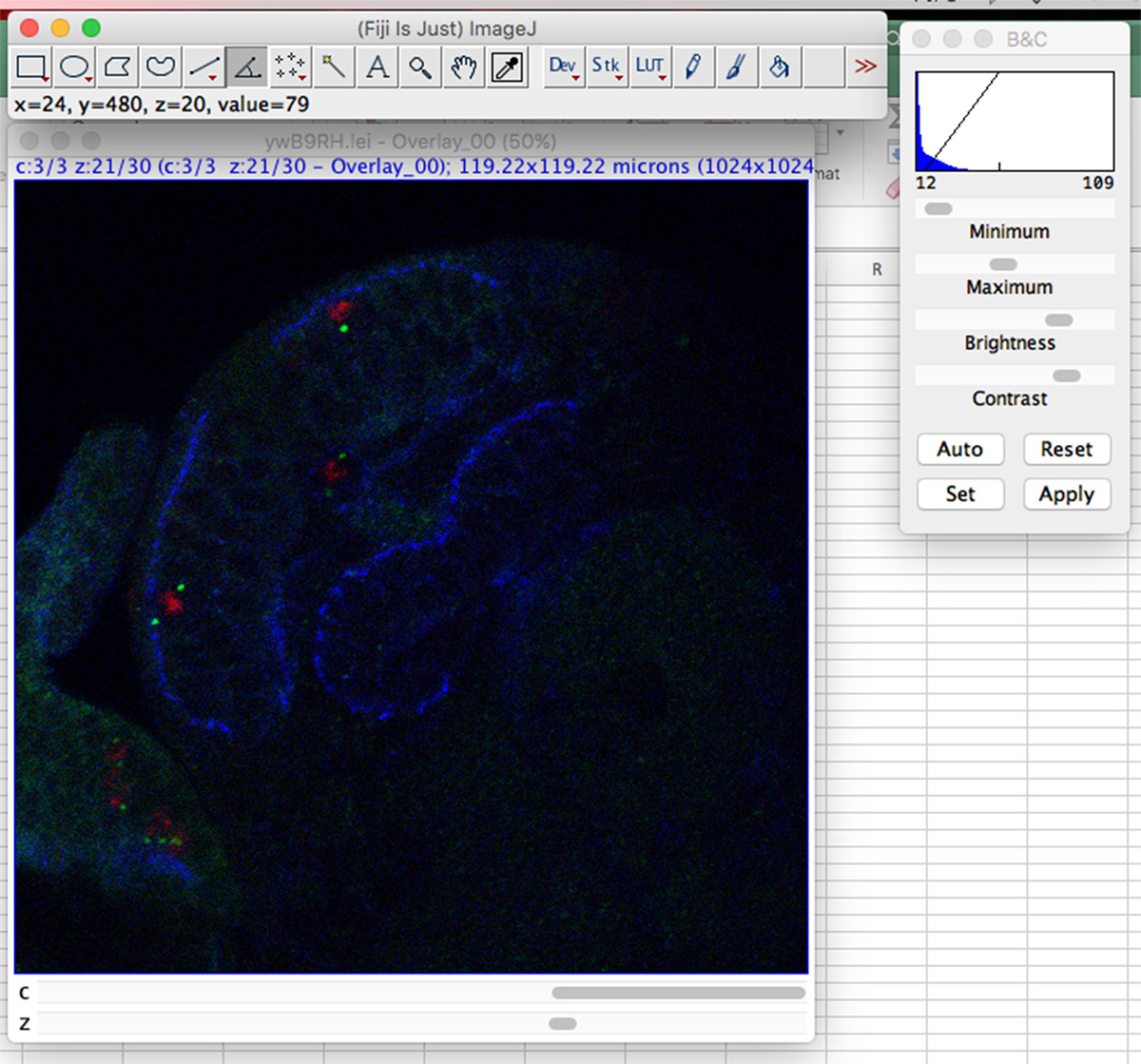Click the z-slice scrollbar

click(421, 1024)
